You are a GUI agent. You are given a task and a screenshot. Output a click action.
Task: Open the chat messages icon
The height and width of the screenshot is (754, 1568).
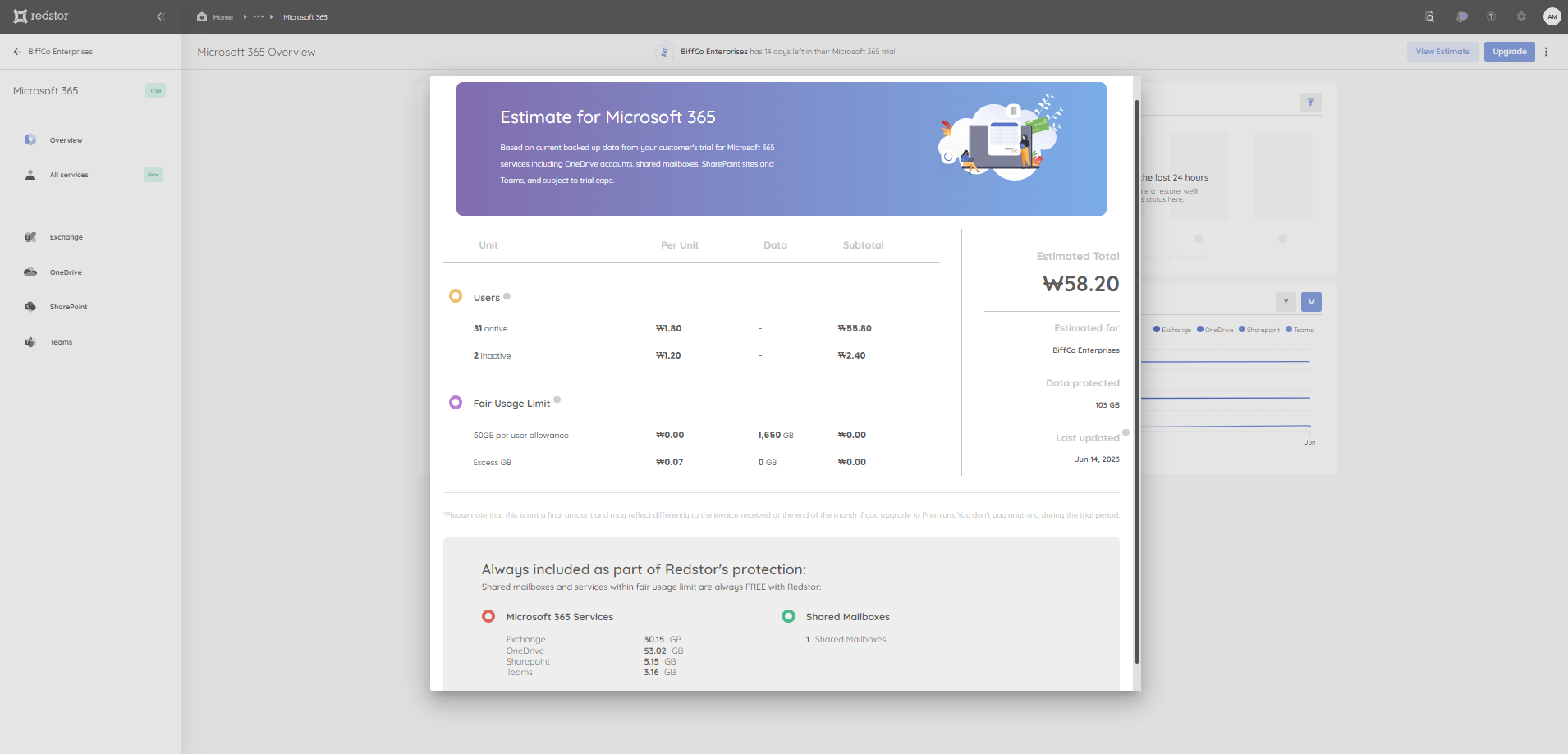pos(1461,16)
